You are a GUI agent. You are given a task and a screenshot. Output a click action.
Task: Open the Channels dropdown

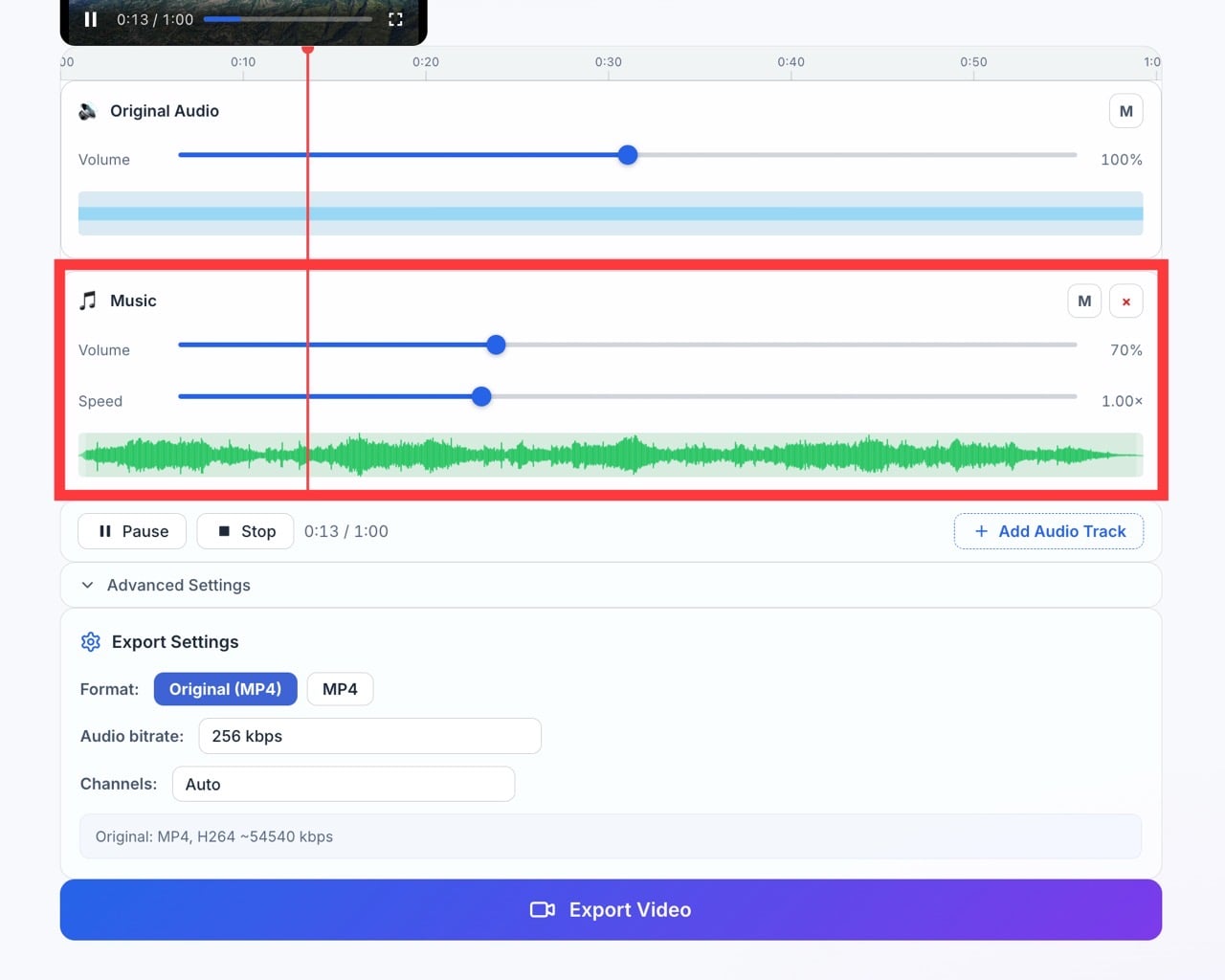click(344, 784)
